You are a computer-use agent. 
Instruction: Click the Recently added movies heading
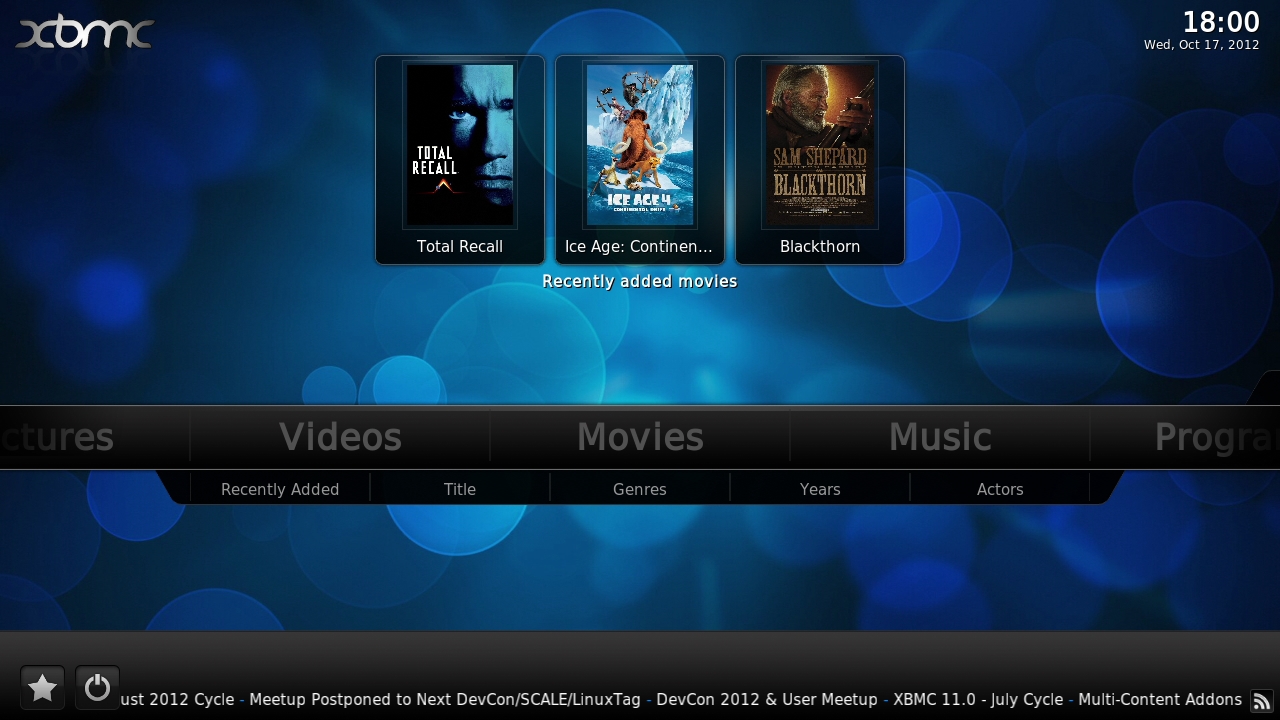(x=640, y=281)
